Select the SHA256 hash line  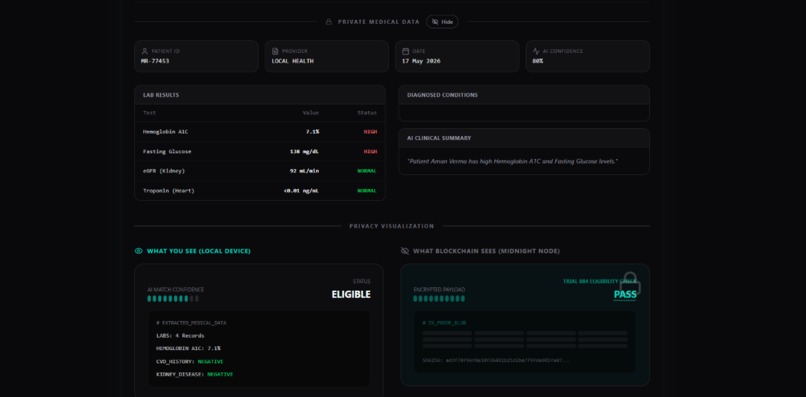point(496,360)
